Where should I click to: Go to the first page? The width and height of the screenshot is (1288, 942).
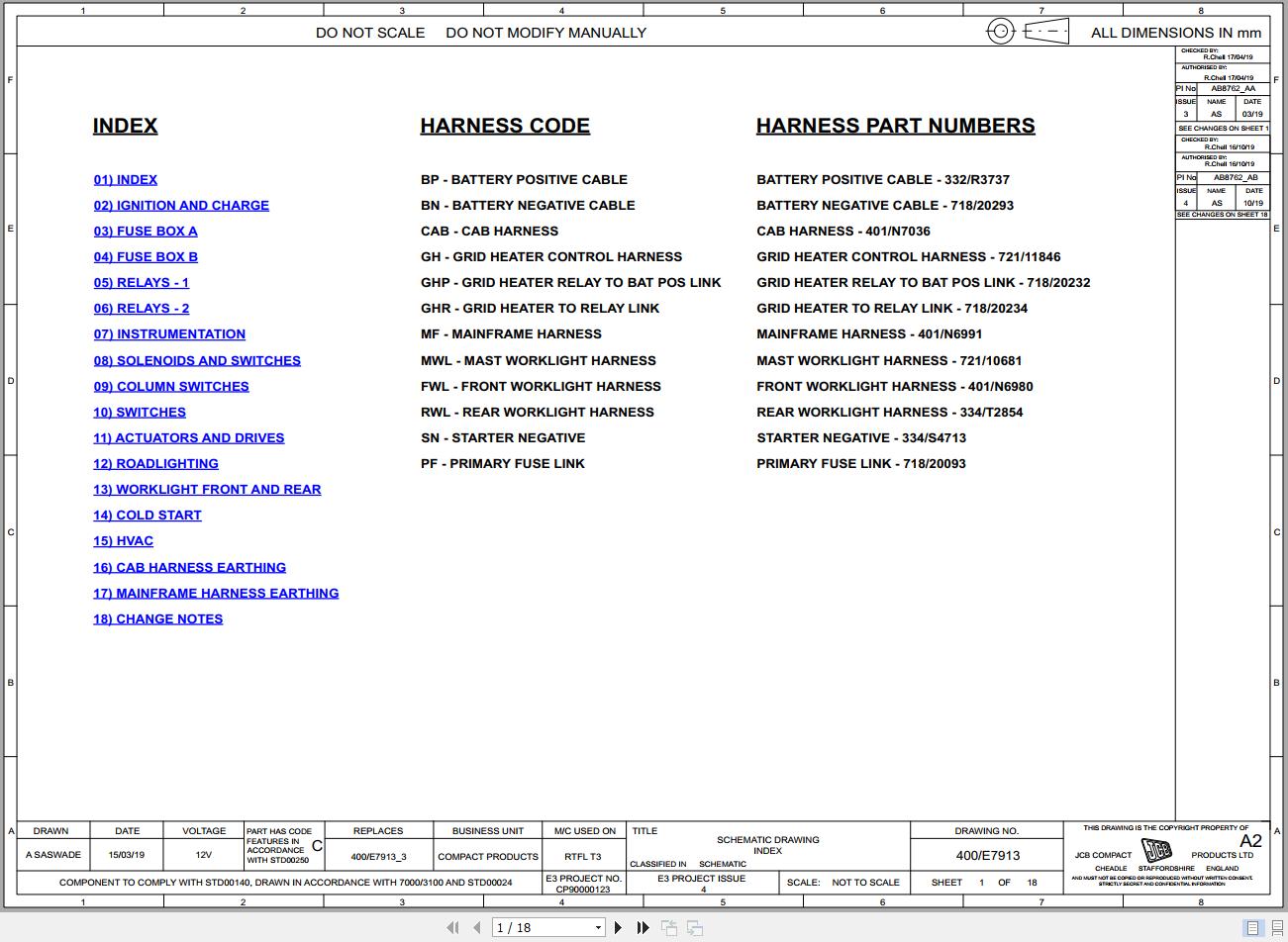pos(452,927)
